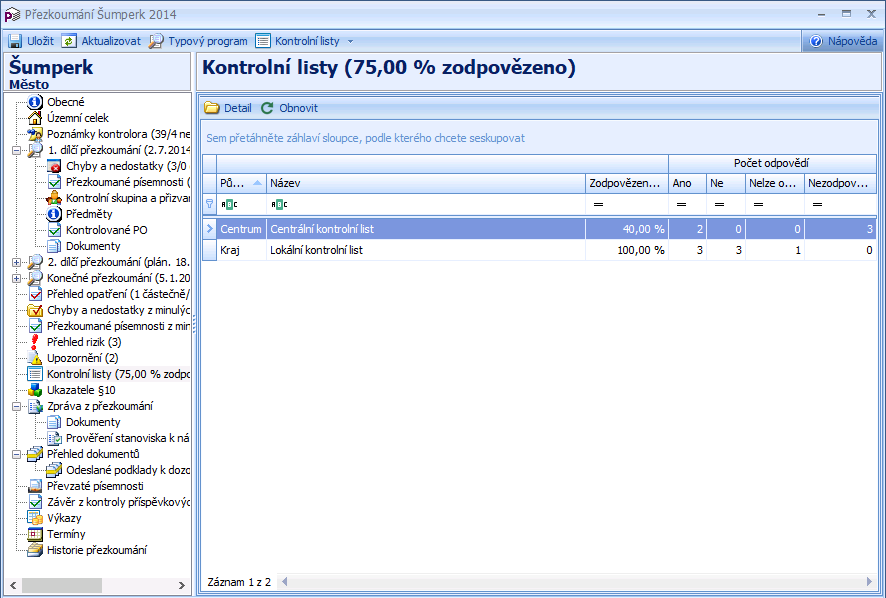Click the Převzaté písemnosti icon
Image resolution: width=886 pixels, height=598 pixels.
tap(35, 486)
